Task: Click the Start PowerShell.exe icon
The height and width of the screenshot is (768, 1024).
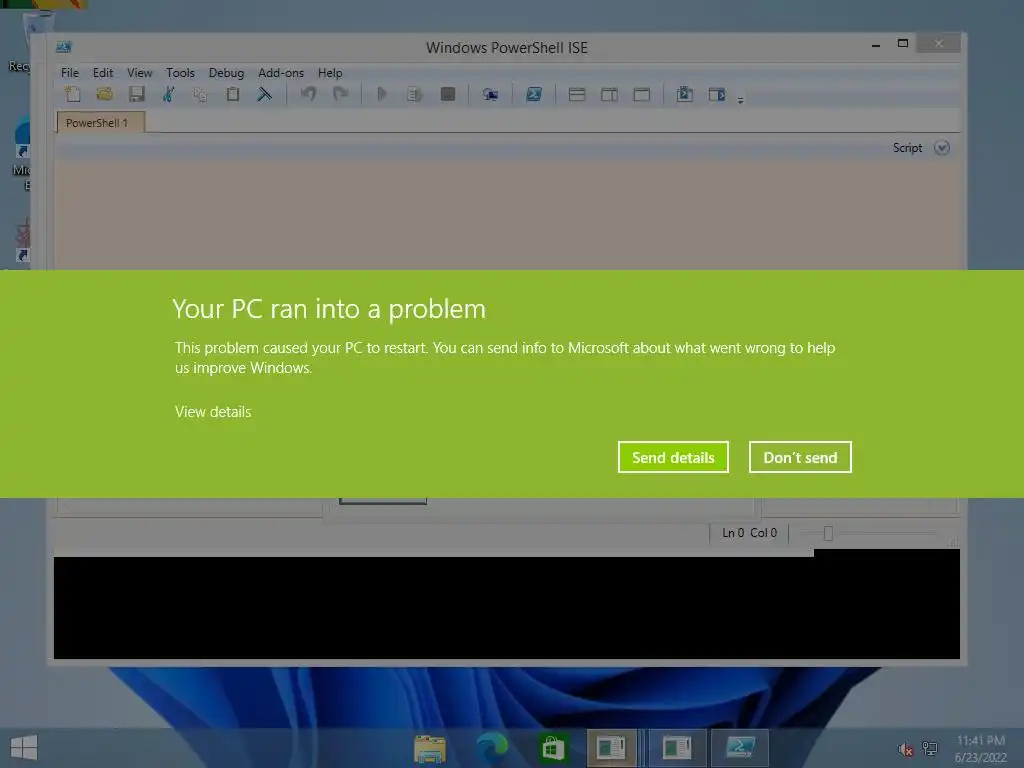Action: tap(534, 94)
